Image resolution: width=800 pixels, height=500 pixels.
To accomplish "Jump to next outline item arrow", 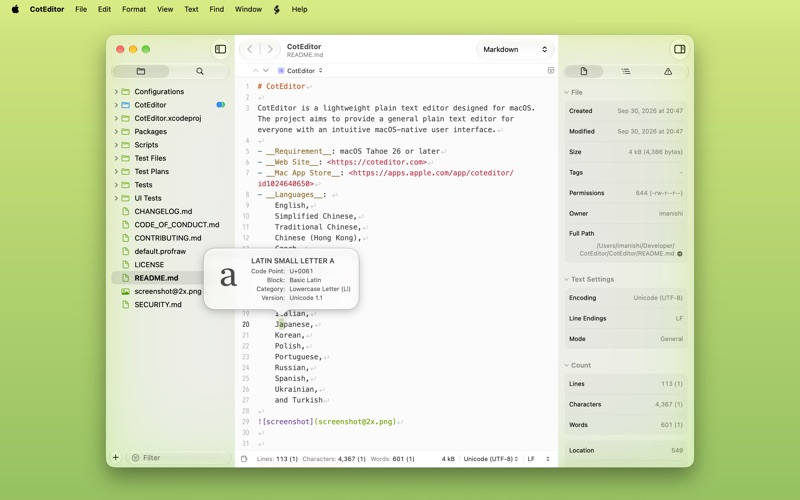I will pos(265,70).
